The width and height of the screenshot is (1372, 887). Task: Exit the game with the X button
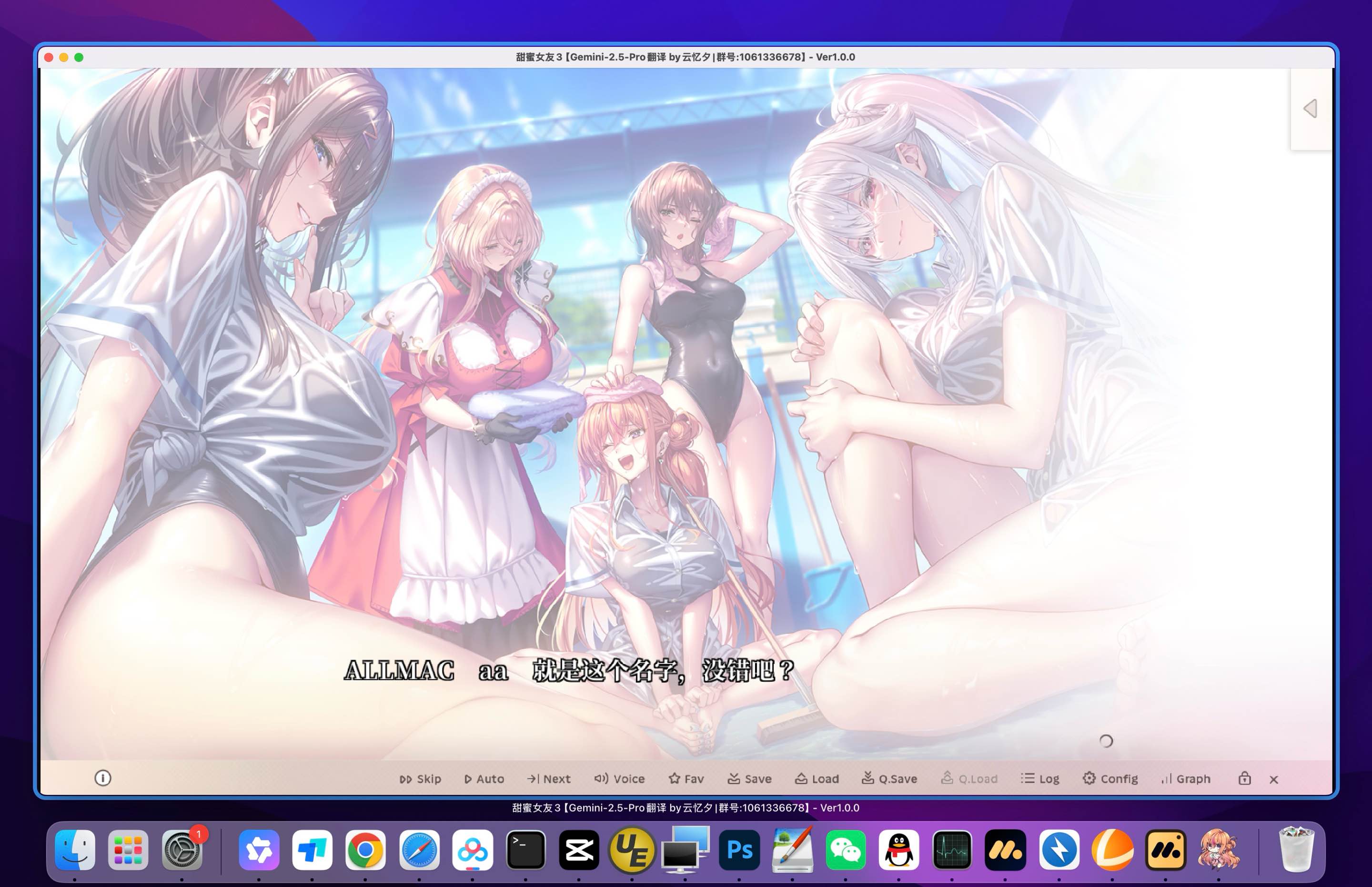(1273, 780)
